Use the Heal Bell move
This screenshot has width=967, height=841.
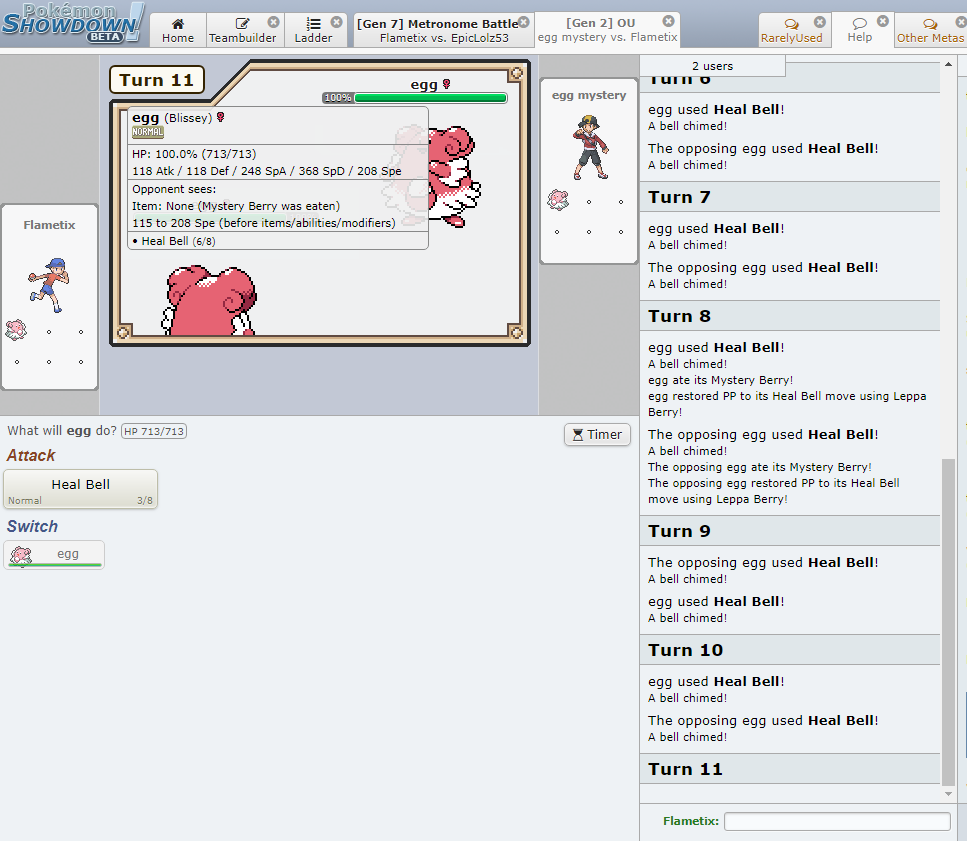81,489
